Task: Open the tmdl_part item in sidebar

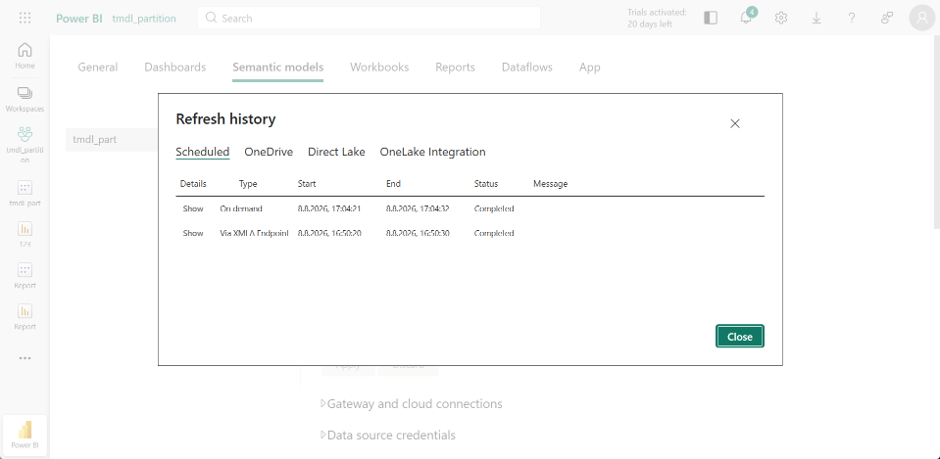Action: pyautogui.click(x=25, y=193)
